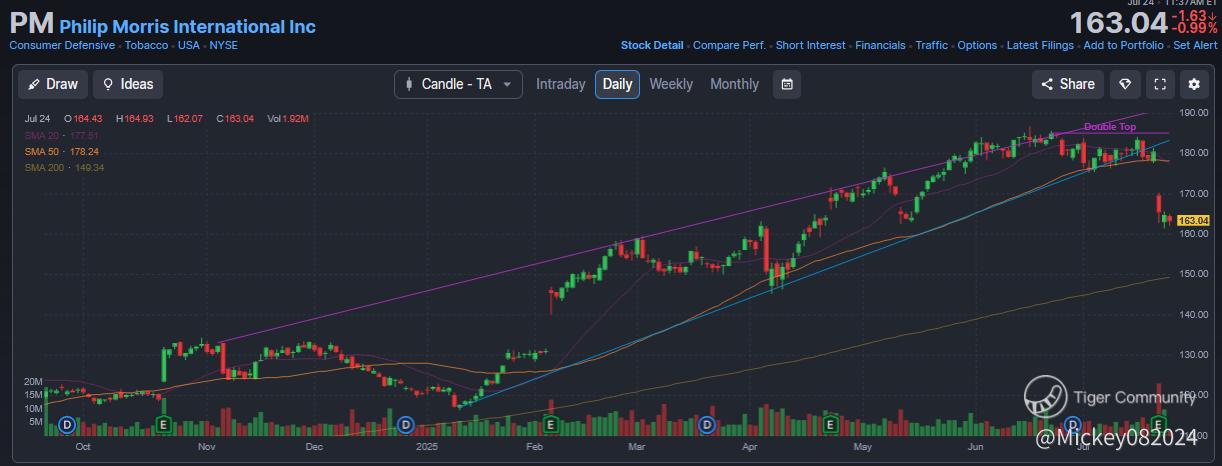Go to the Options section

tap(977, 45)
